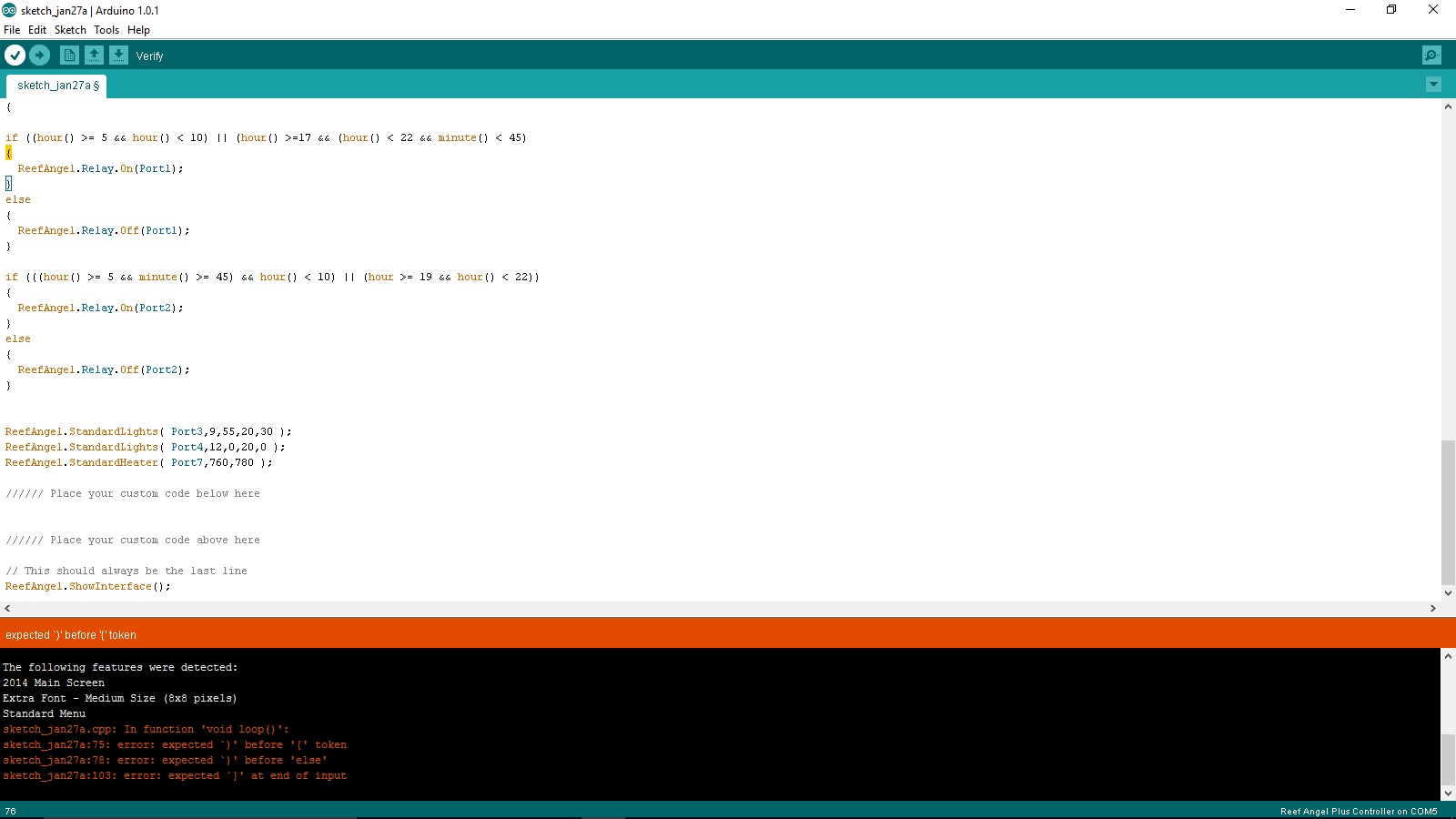Viewport: 1456px width, 819px height.
Task: Click 'Standard Menu' console line
Action: coord(44,714)
